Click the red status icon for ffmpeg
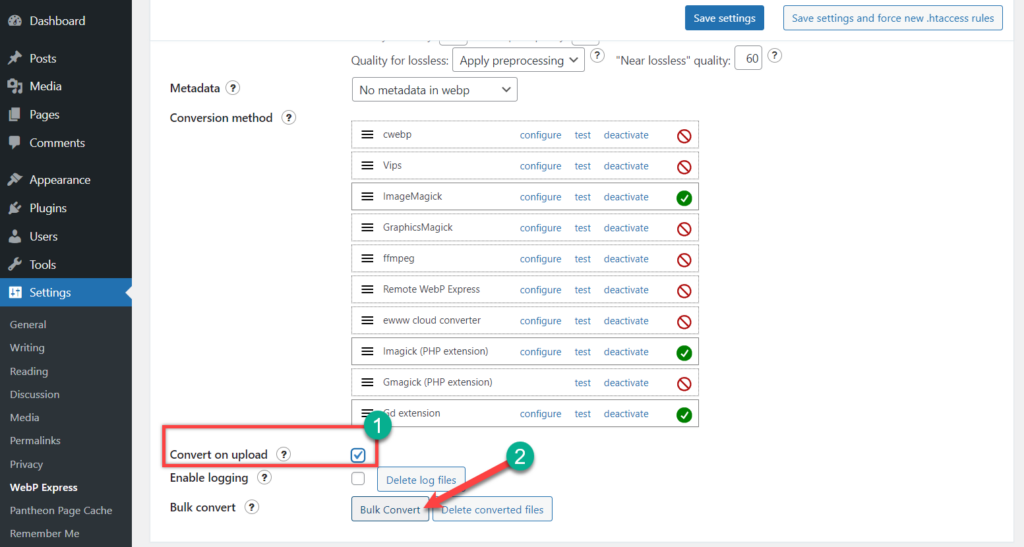Viewport: 1024px width, 547px height. pos(684,260)
